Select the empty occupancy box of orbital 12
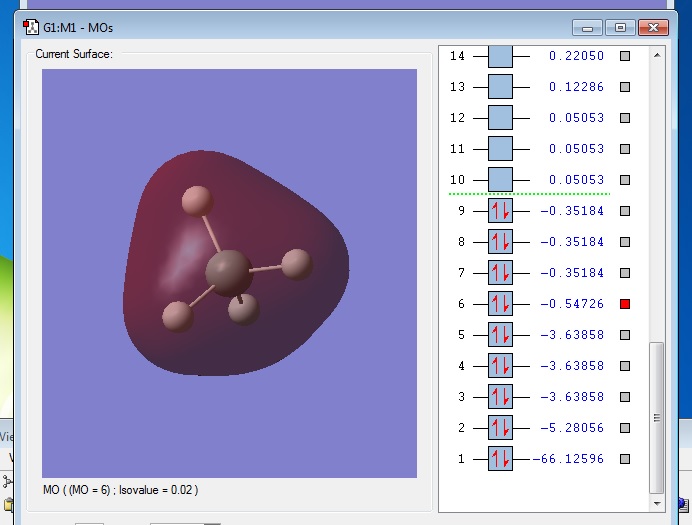Screen dimensions: 692x525 [x=500, y=118]
